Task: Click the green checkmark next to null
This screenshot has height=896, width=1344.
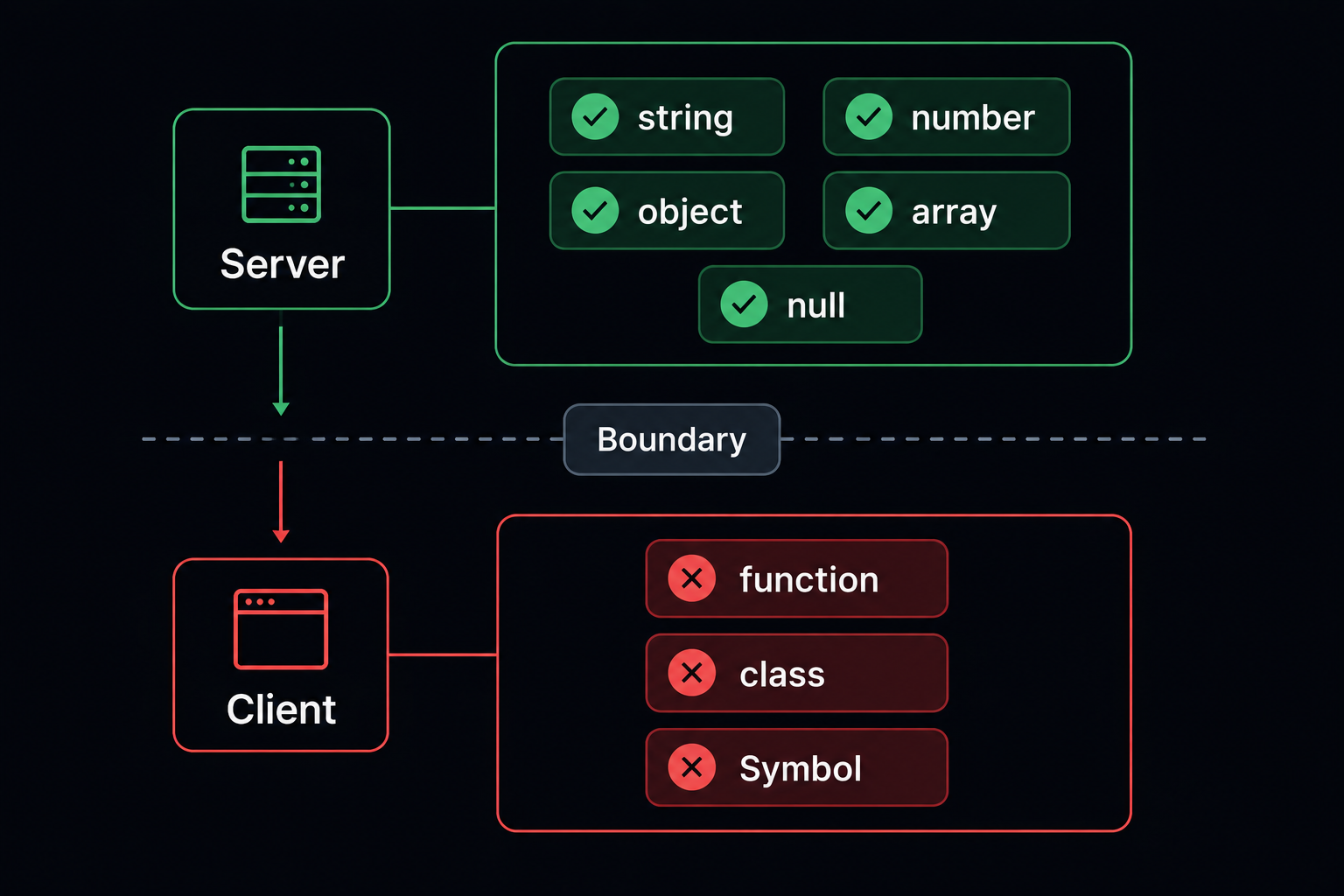Action: (744, 304)
